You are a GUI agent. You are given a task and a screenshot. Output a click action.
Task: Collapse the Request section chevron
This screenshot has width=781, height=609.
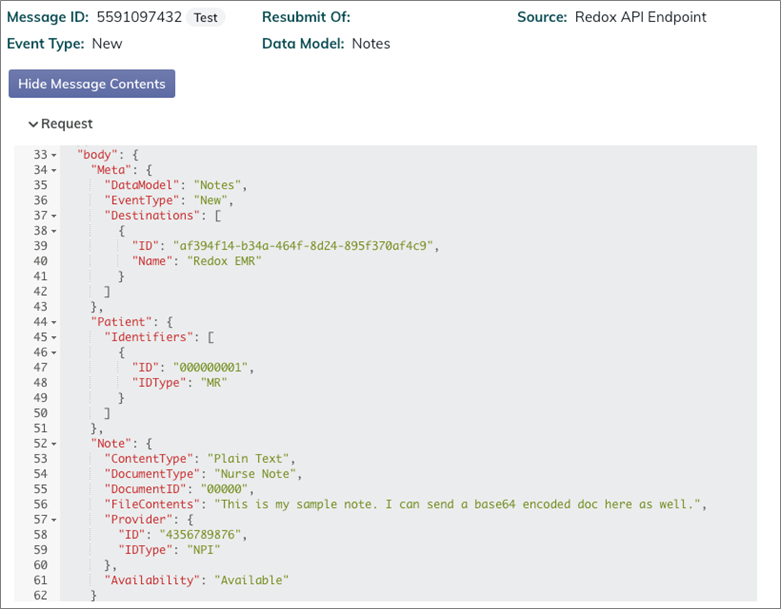tap(33, 124)
